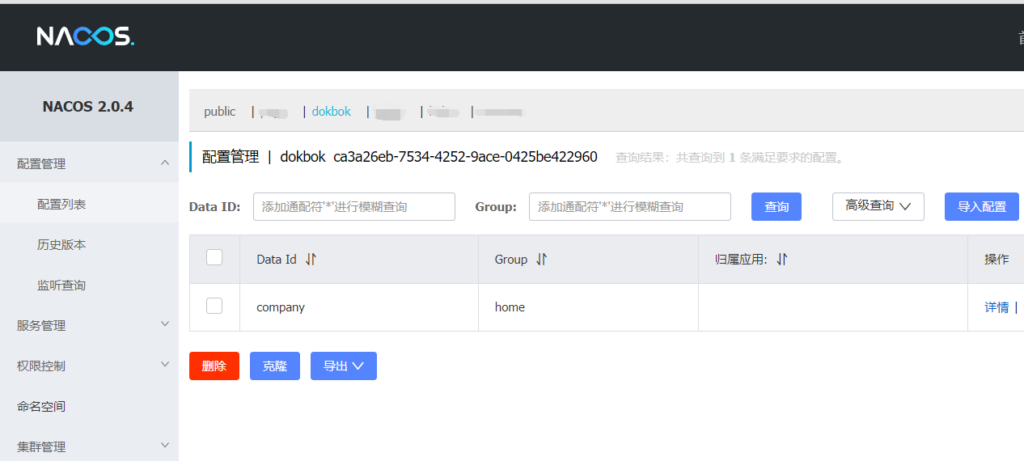The height and width of the screenshot is (461, 1024).
Task: Click the NACOS logo
Action: [x=86, y=36]
